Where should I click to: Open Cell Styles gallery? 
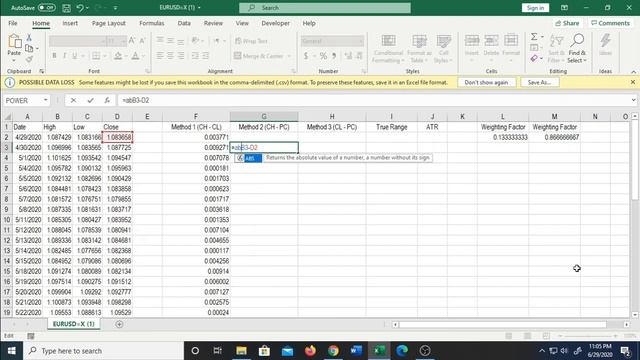[443, 48]
